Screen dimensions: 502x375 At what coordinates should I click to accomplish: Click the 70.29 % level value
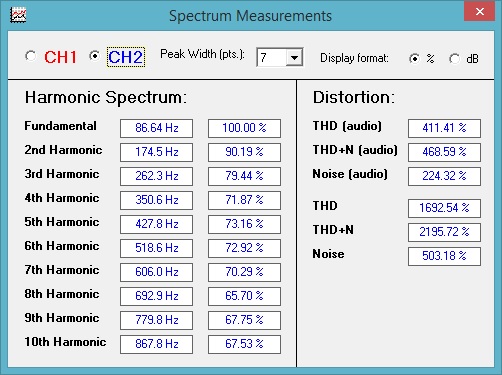244,272
